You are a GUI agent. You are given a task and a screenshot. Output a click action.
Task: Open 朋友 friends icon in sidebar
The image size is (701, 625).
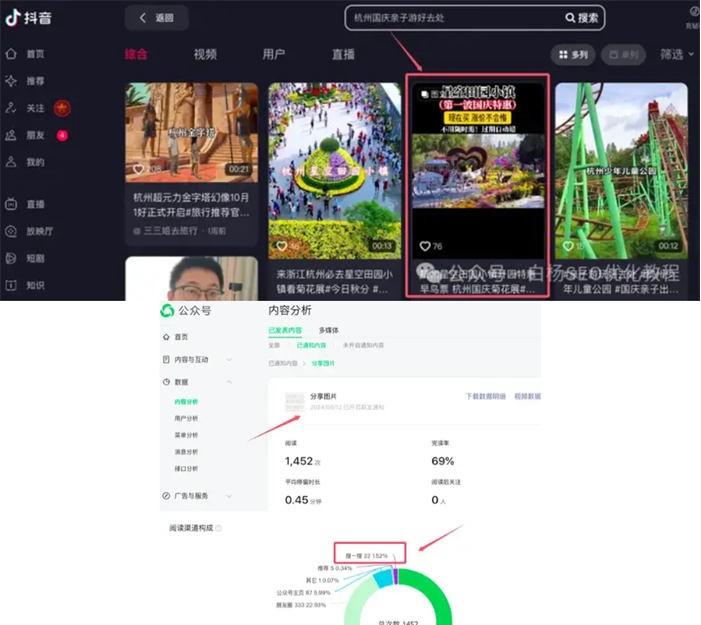tap(11, 135)
